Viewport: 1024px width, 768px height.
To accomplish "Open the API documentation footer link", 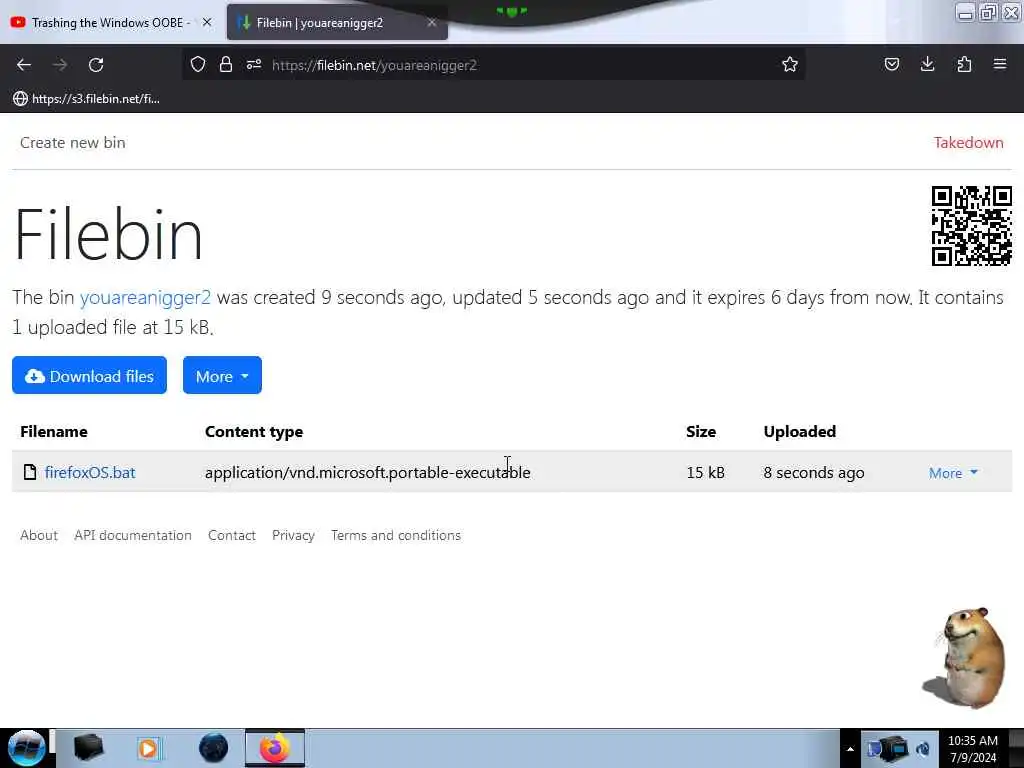I will (x=133, y=535).
